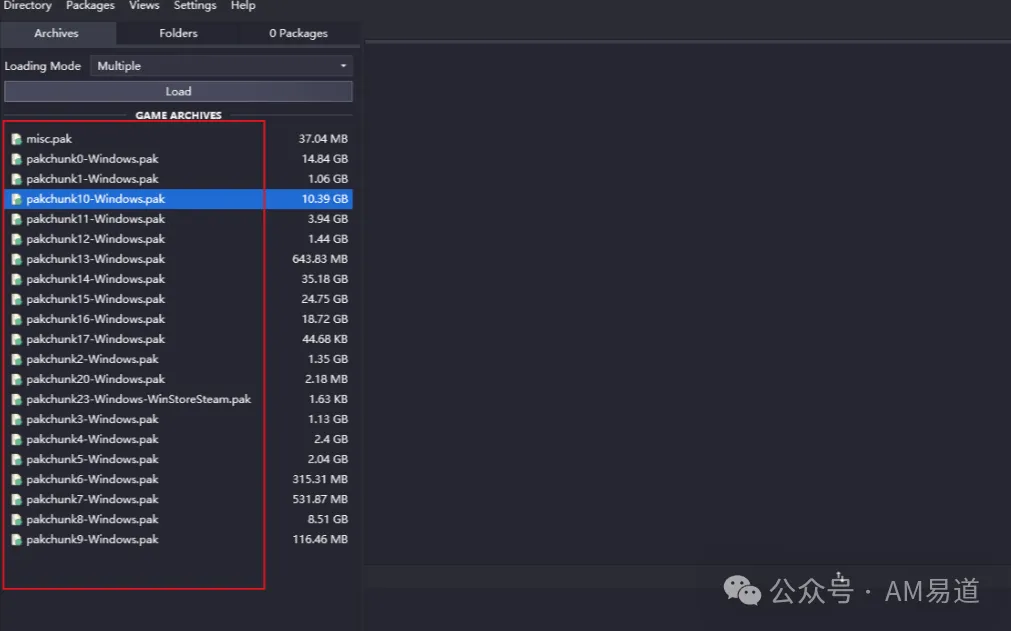Open the Views menu
Image resolution: width=1011 pixels, height=631 pixels.
pos(144,5)
